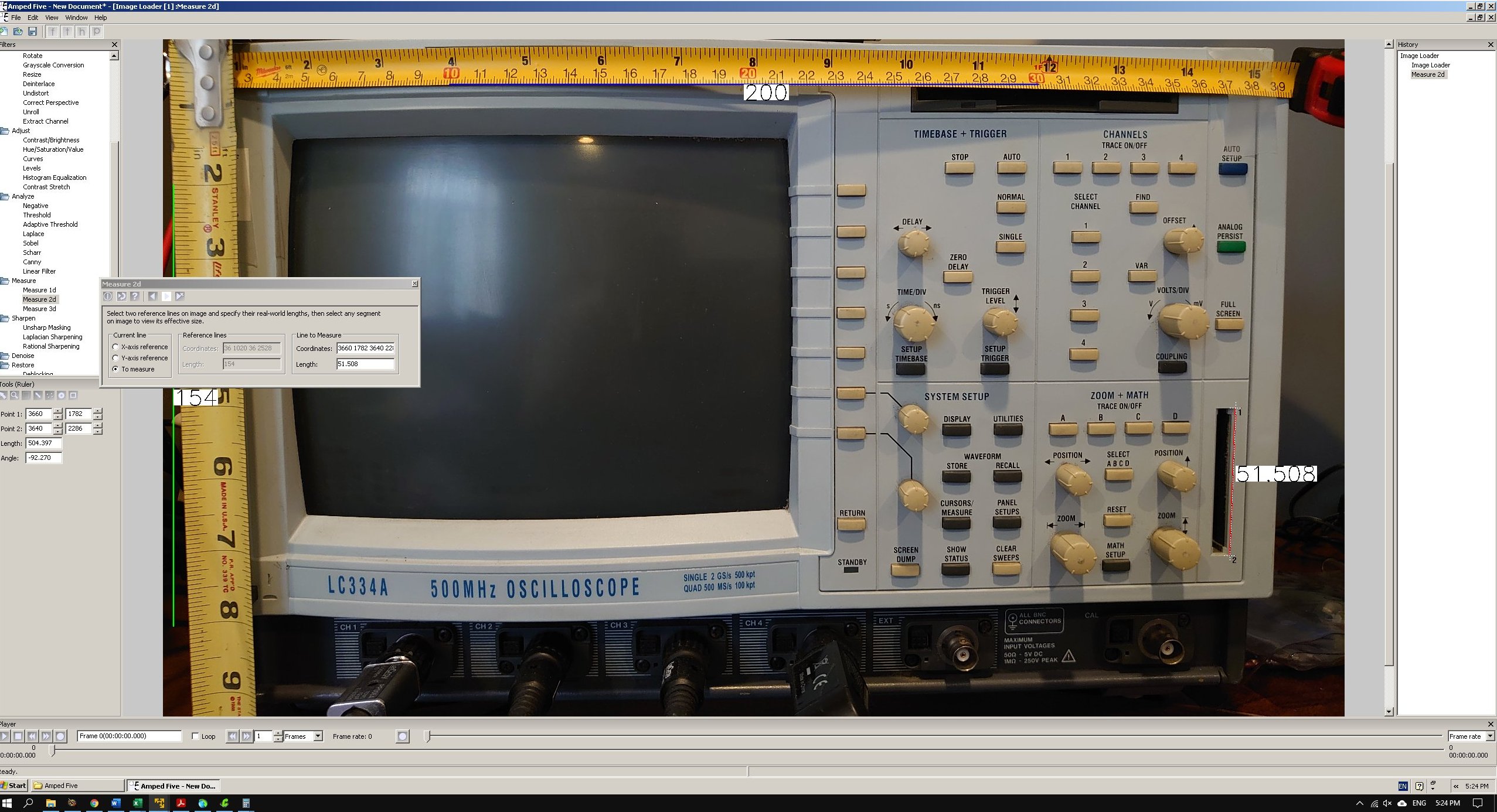Select the arrow pointer tool in Tools panel

tap(4, 395)
